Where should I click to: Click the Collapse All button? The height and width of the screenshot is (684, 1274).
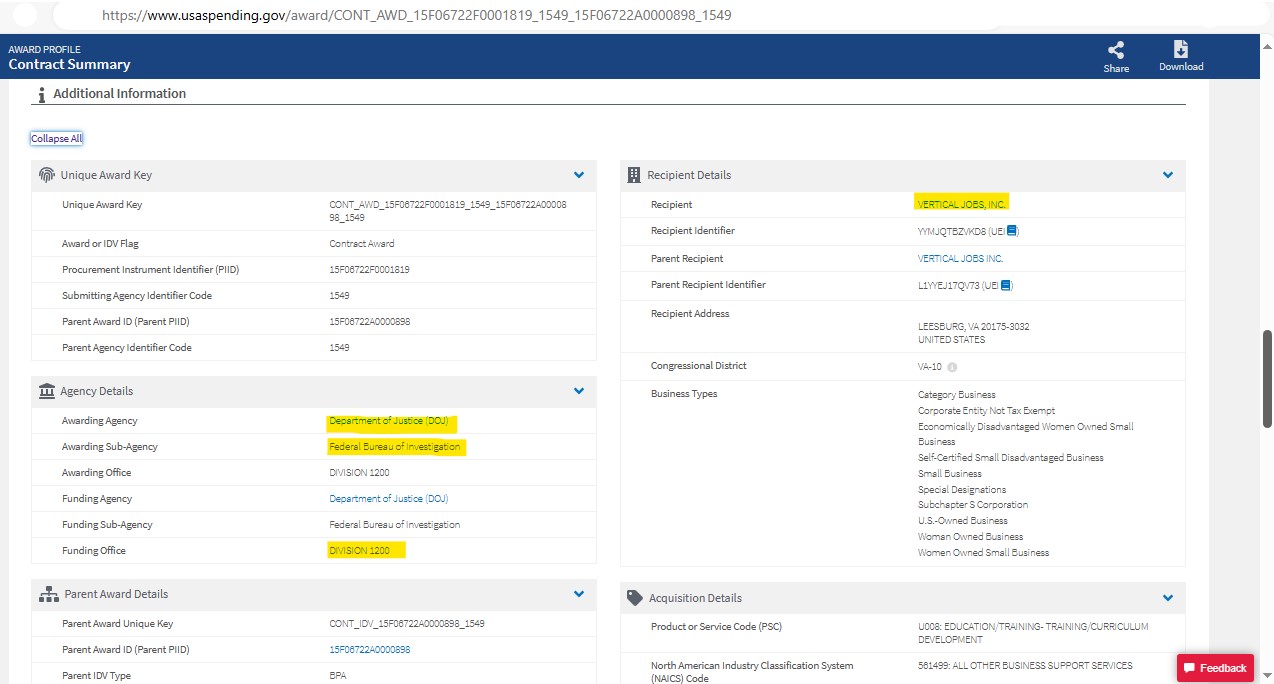(56, 138)
